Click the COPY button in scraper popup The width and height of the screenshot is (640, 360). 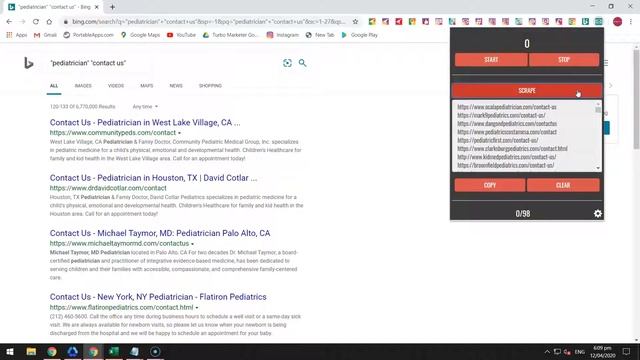pyautogui.click(x=490, y=185)
